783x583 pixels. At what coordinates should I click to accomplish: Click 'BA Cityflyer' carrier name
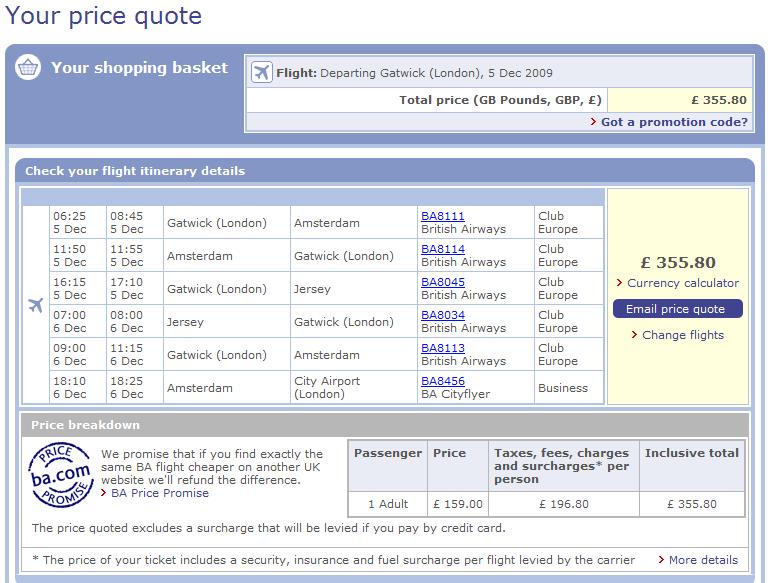(455, 394)
